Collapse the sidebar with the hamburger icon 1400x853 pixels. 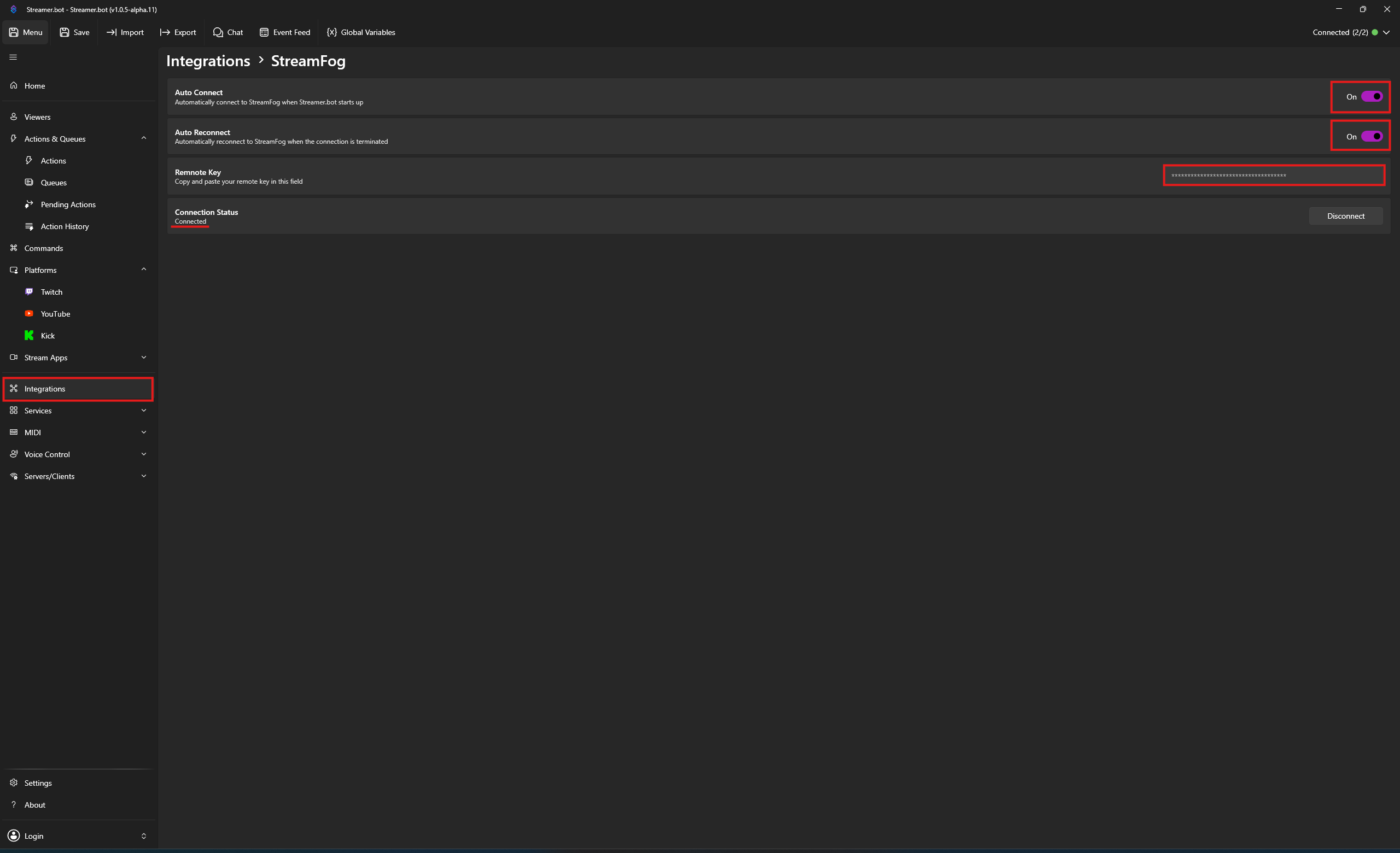pos(13,57)
